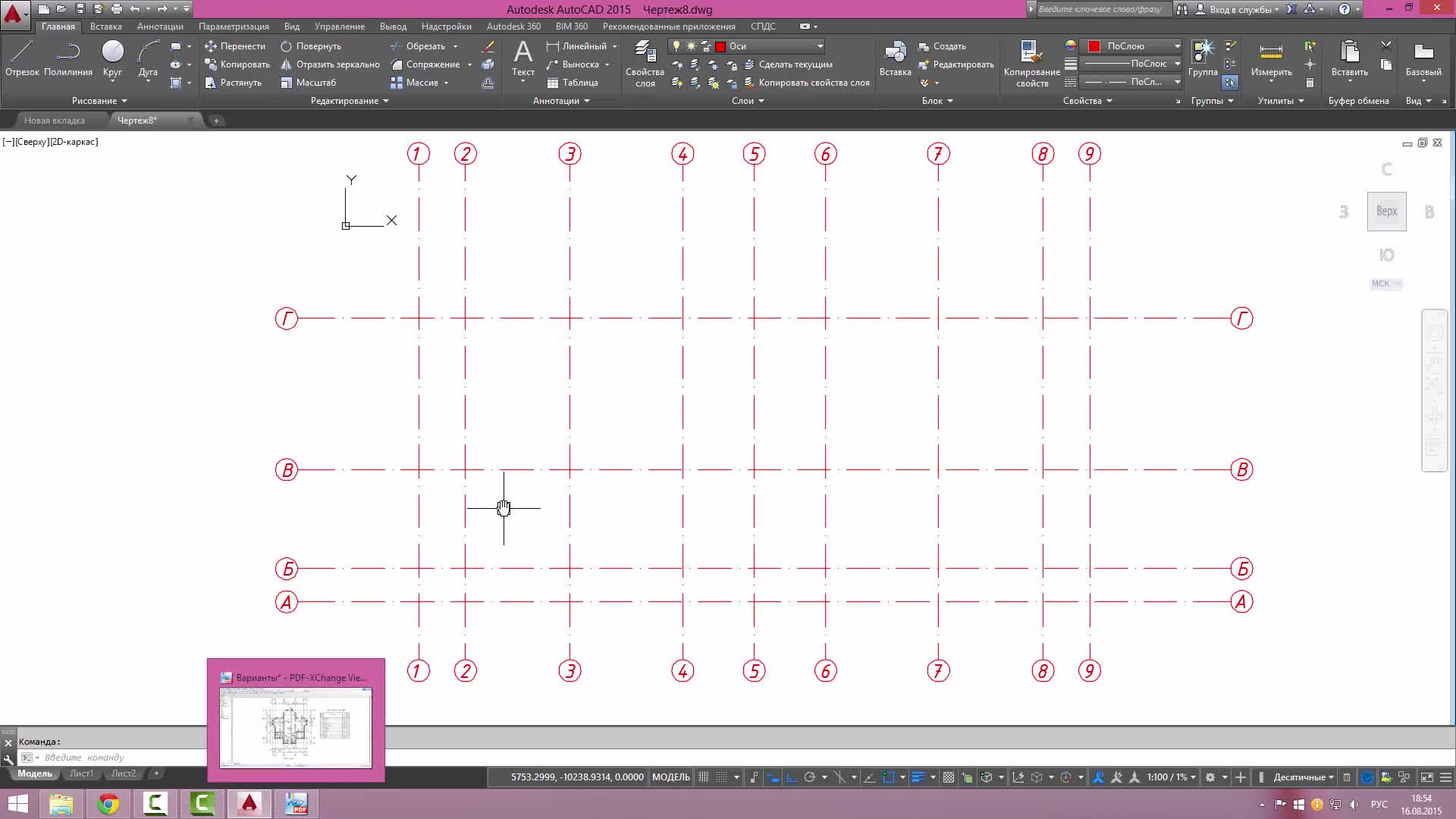Viewport: 1456px width, 819px height.
Task: Click the Копировать (Copy) tool
Action: tap(237, 64)
